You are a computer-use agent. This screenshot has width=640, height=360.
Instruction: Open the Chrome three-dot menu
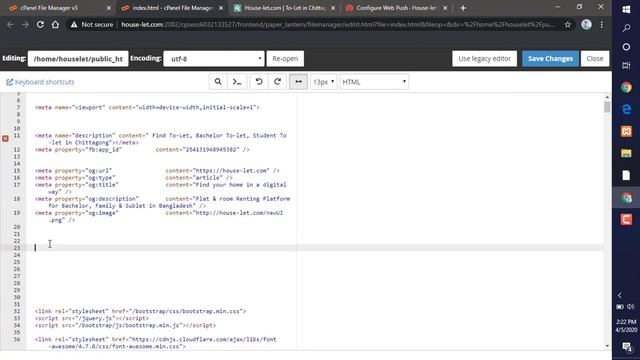coord(602,24)
